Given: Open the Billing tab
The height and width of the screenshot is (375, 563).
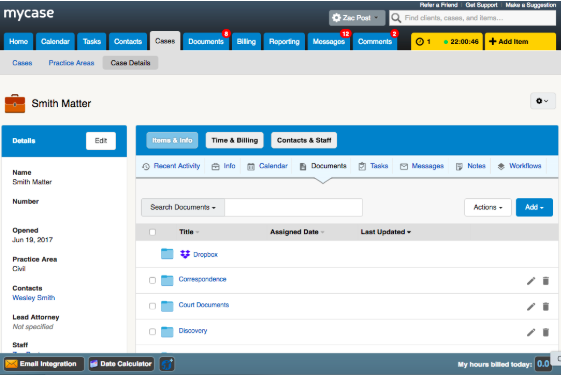Looking at the screenshot, I should pos(246,42).
